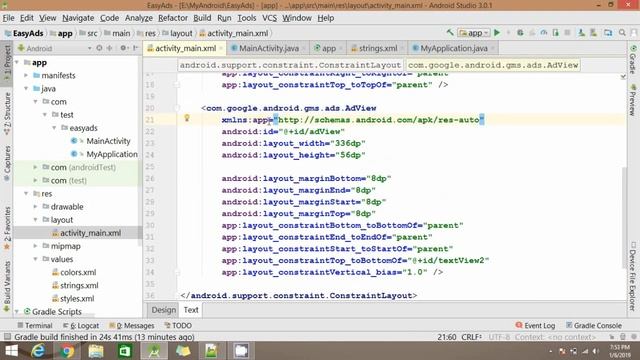Image resolution: width=640 pixels, height=360 pixels.
Task: Switch to the MyApplication.java tab
Action: point(453,49)
